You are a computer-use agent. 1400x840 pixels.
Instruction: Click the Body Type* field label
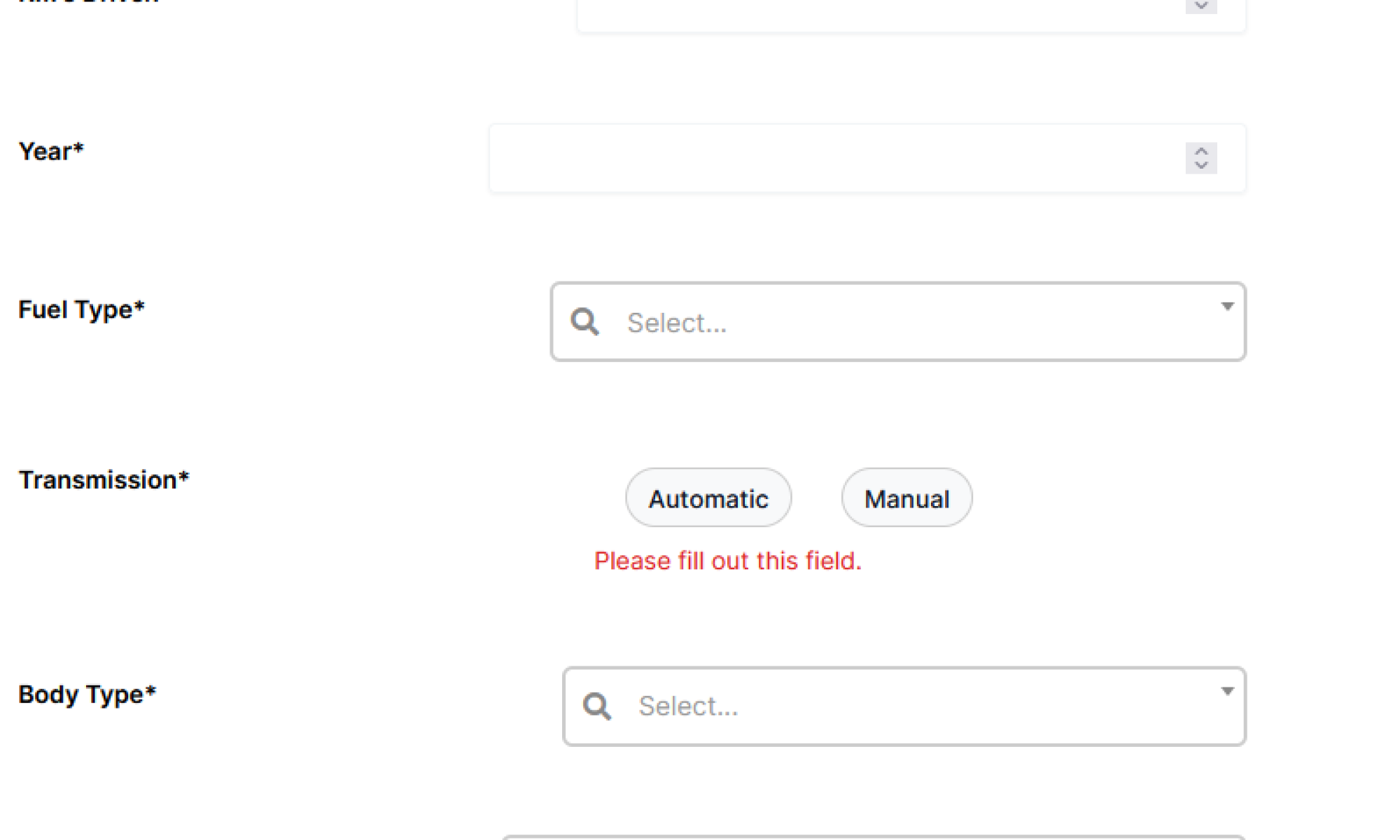click(x=87, y=694)
